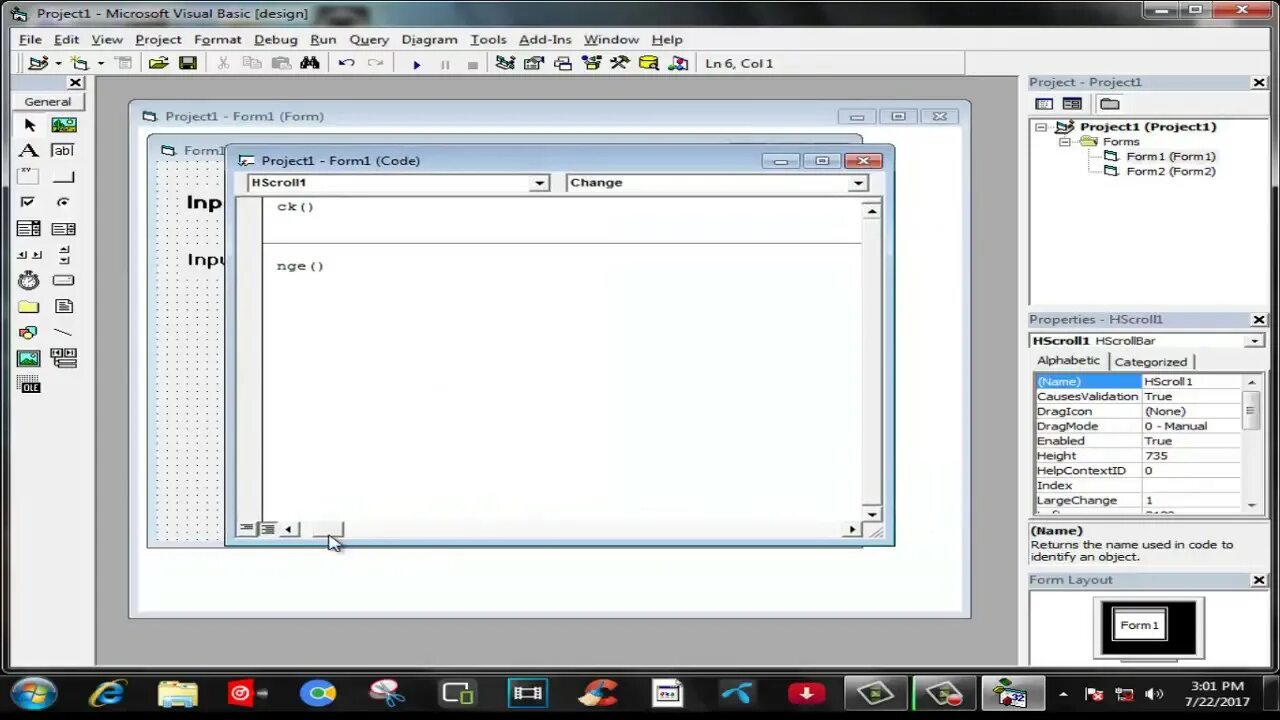The width and height of the screenshot is (1280, 720).
Task: Open the Debug menu
Action: 275,39
